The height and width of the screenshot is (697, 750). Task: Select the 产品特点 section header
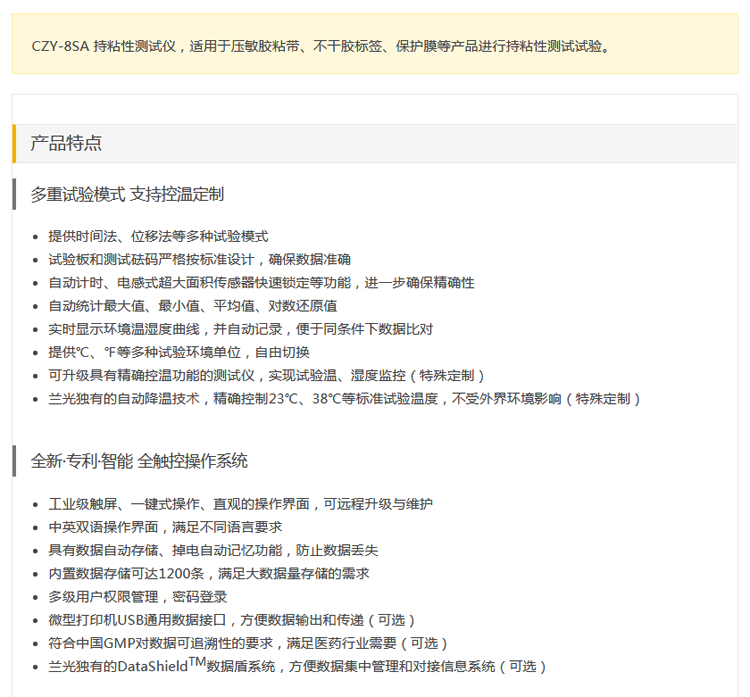click(x=66, y=143)
